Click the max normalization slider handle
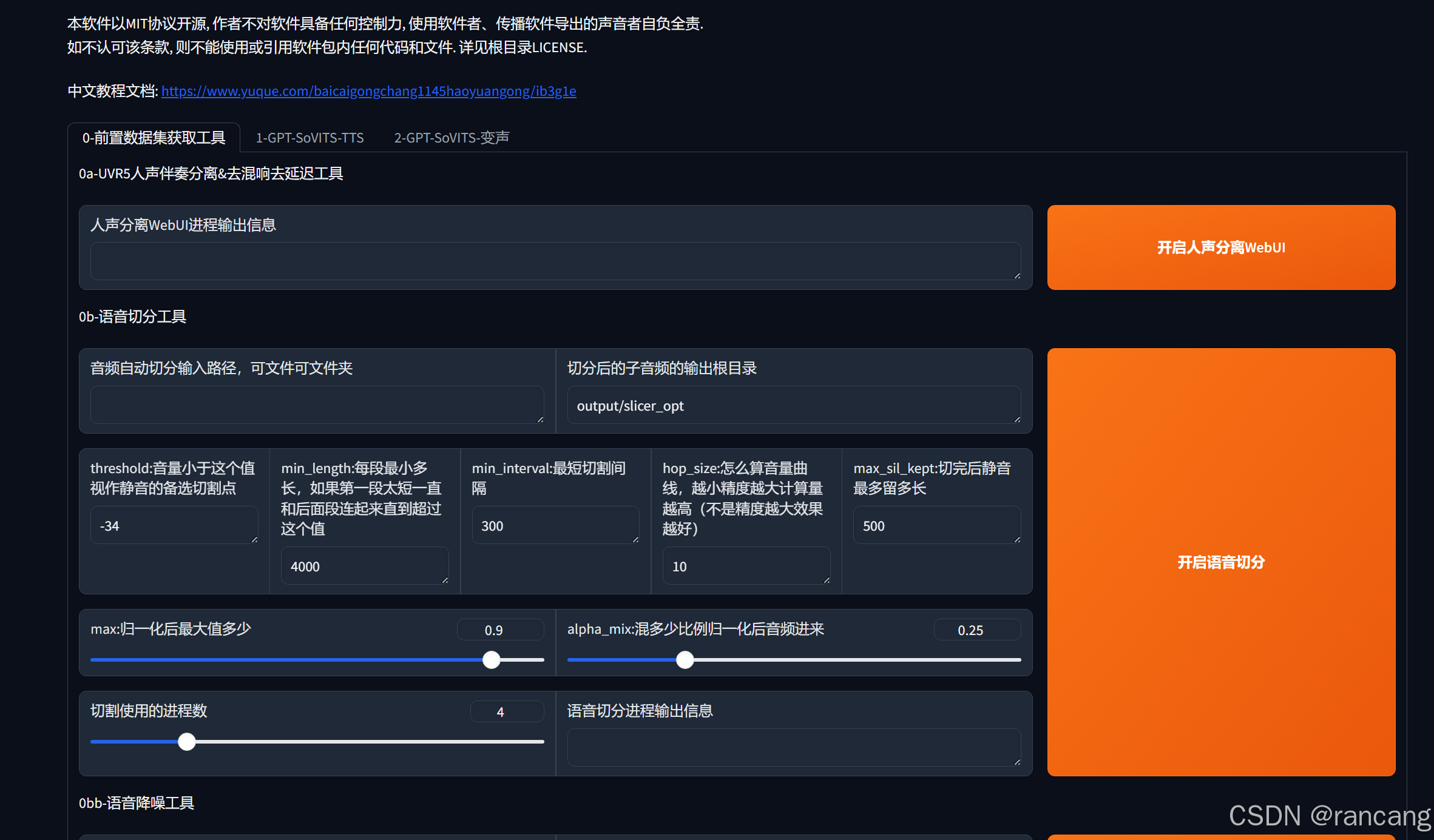1434x840 pixels. (x=491, y=659)
